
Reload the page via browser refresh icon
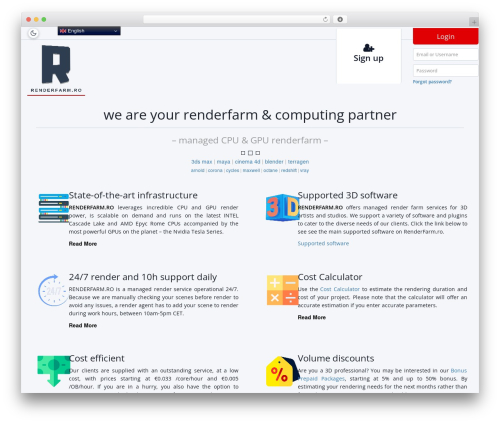(325, 19)
